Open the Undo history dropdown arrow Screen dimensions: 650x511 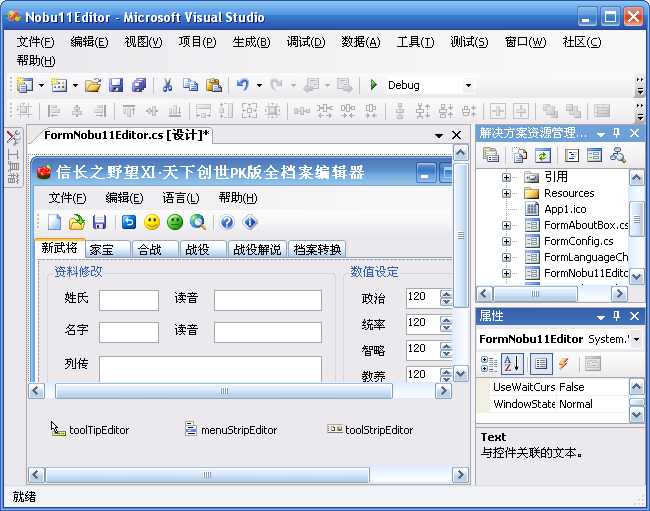(259, 86)
